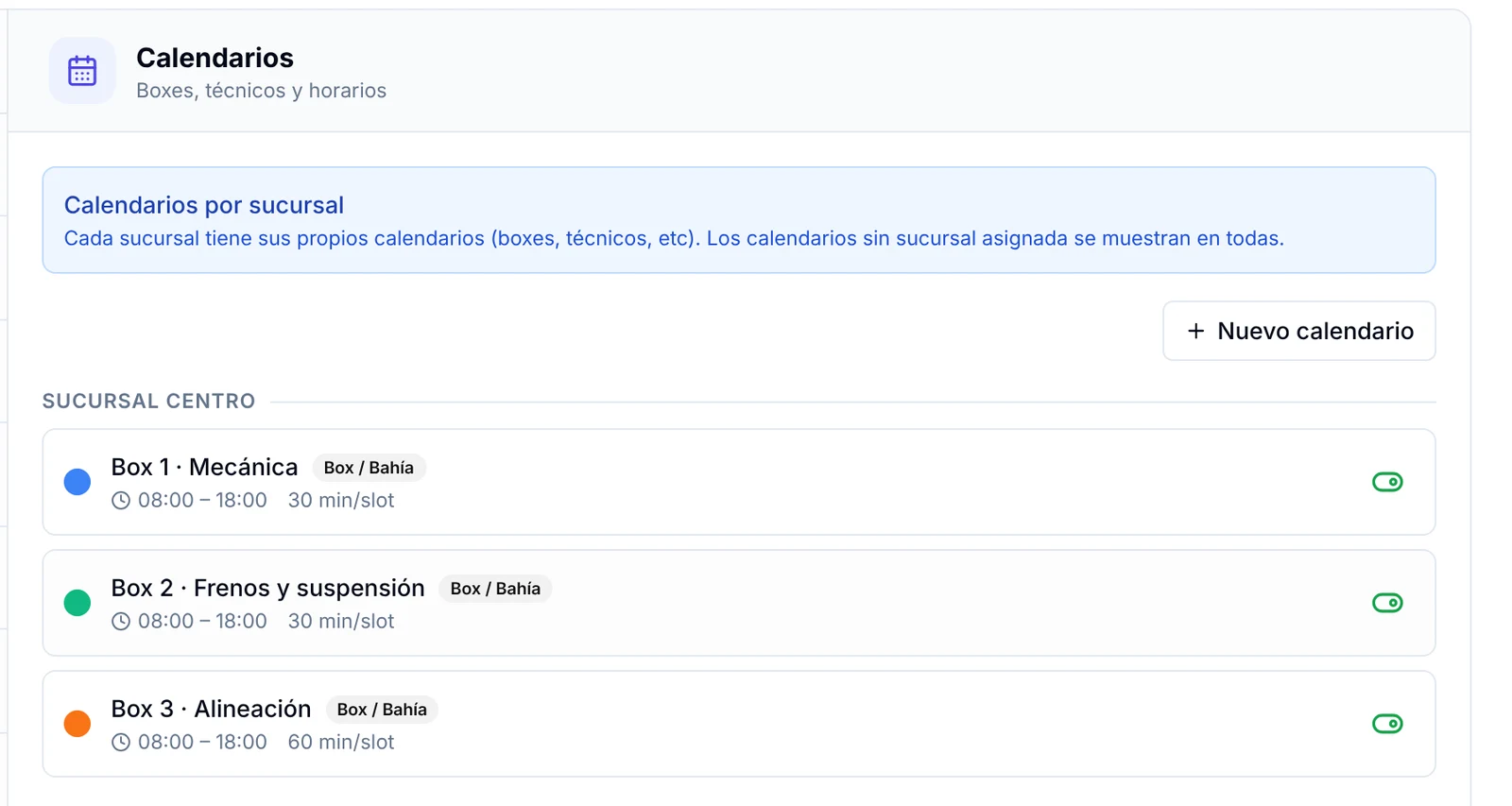Click the 'Boxes, técnicos y horarios' subtitle

coord(262,91)
